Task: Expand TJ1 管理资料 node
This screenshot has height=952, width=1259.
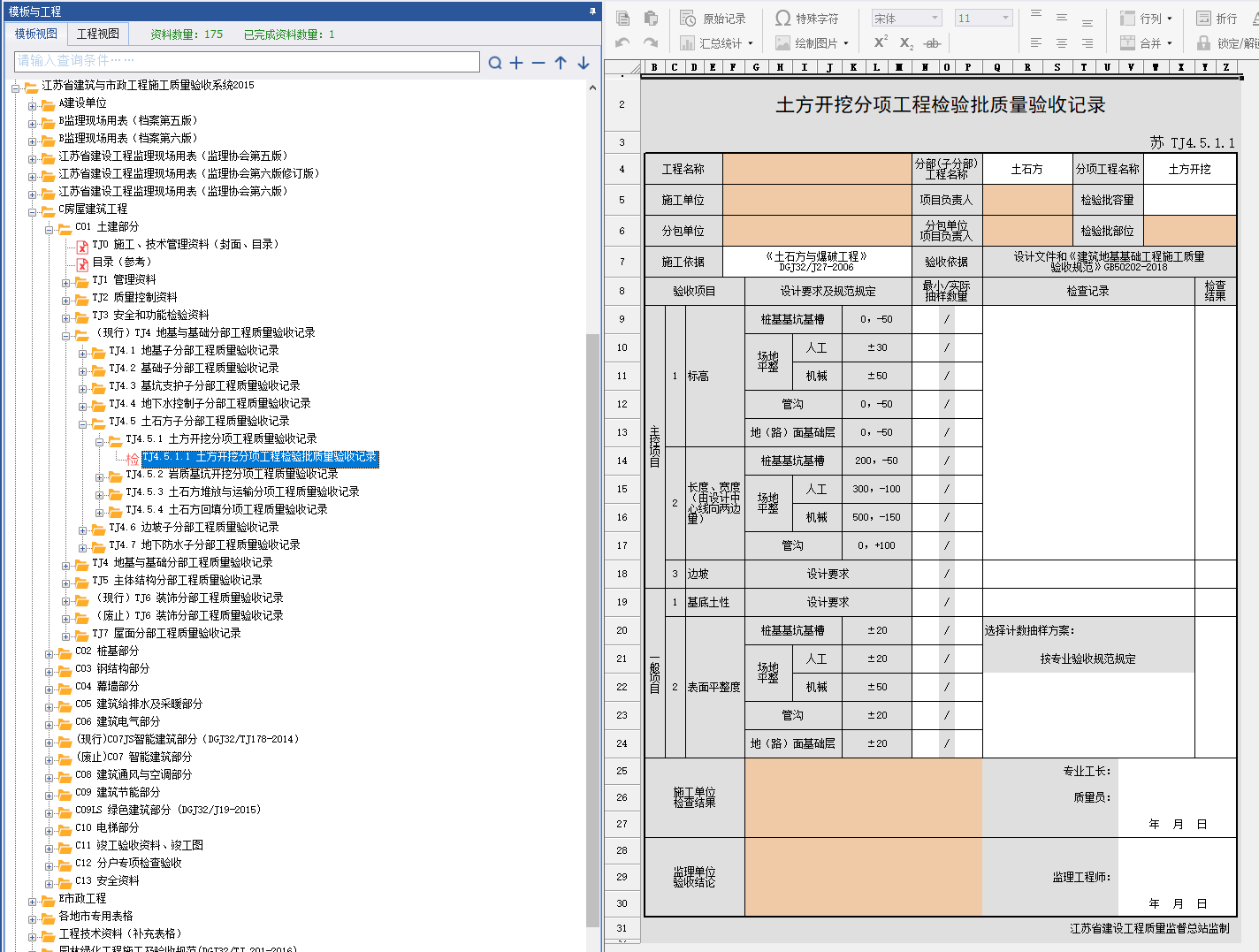Action: (x=66, y=281)
